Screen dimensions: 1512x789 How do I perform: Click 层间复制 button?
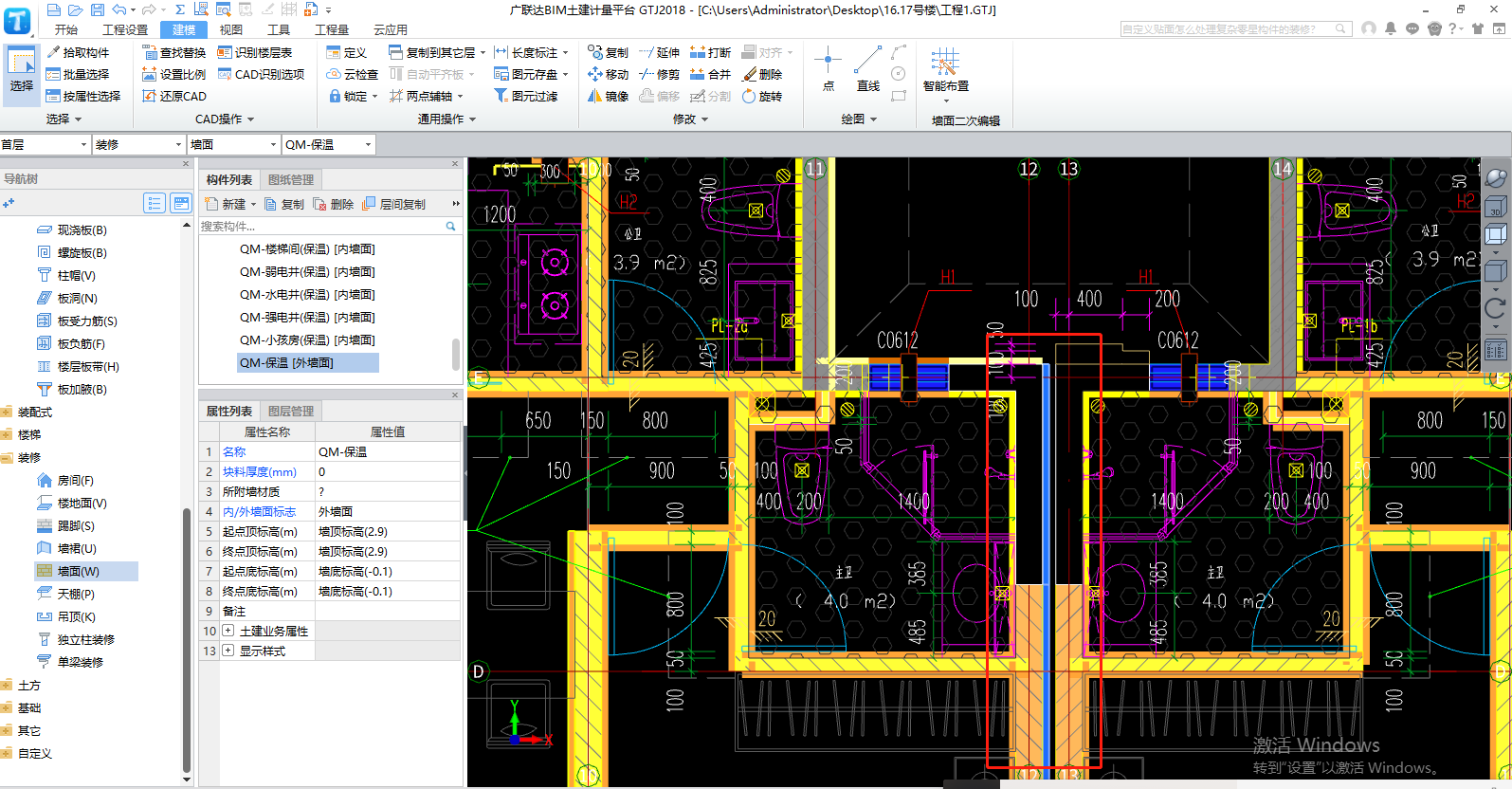point(394,204)
